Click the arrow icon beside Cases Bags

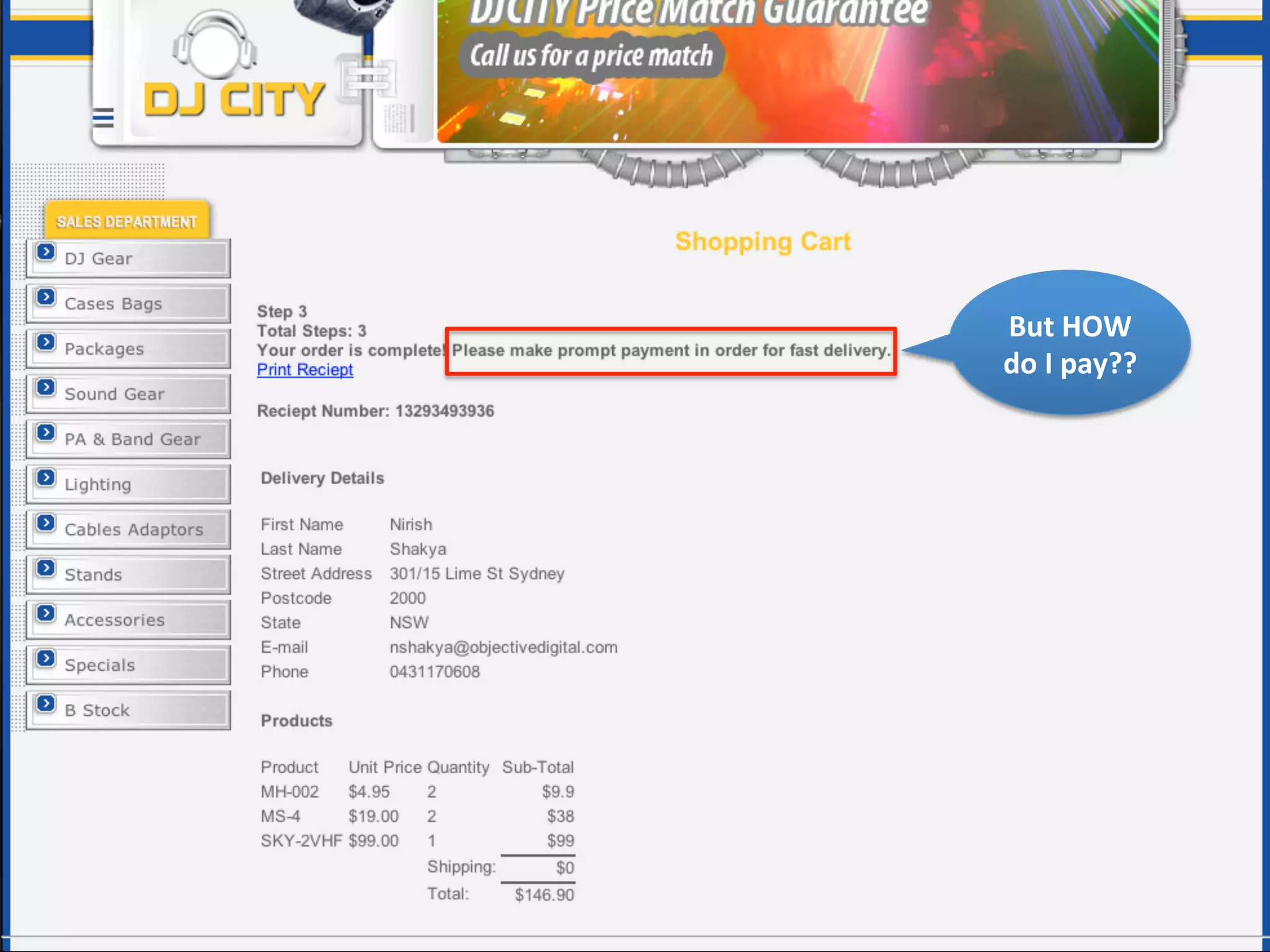click(x=46, y=297)
